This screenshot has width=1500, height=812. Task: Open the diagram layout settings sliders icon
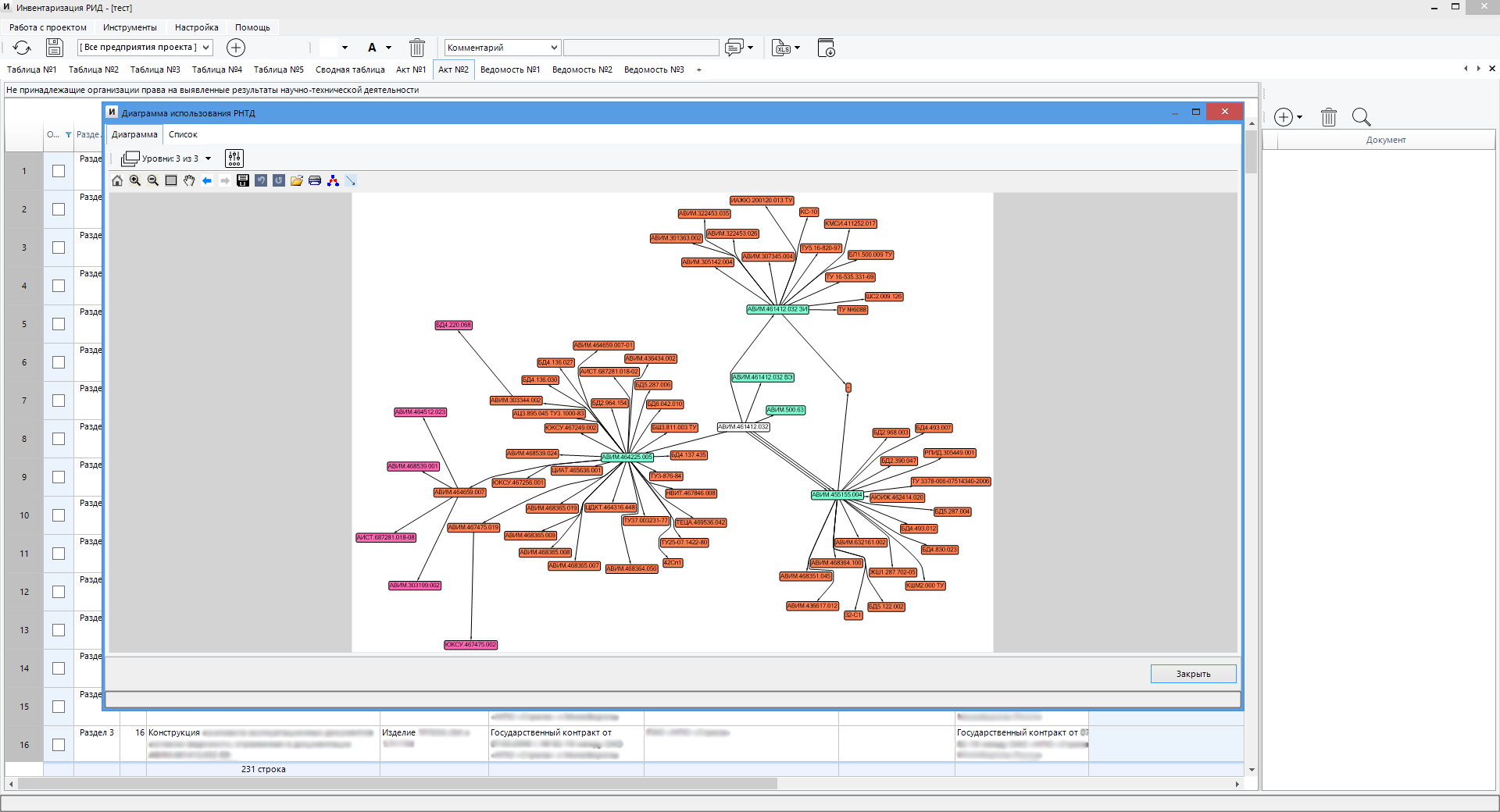click(x=234, y=158)
